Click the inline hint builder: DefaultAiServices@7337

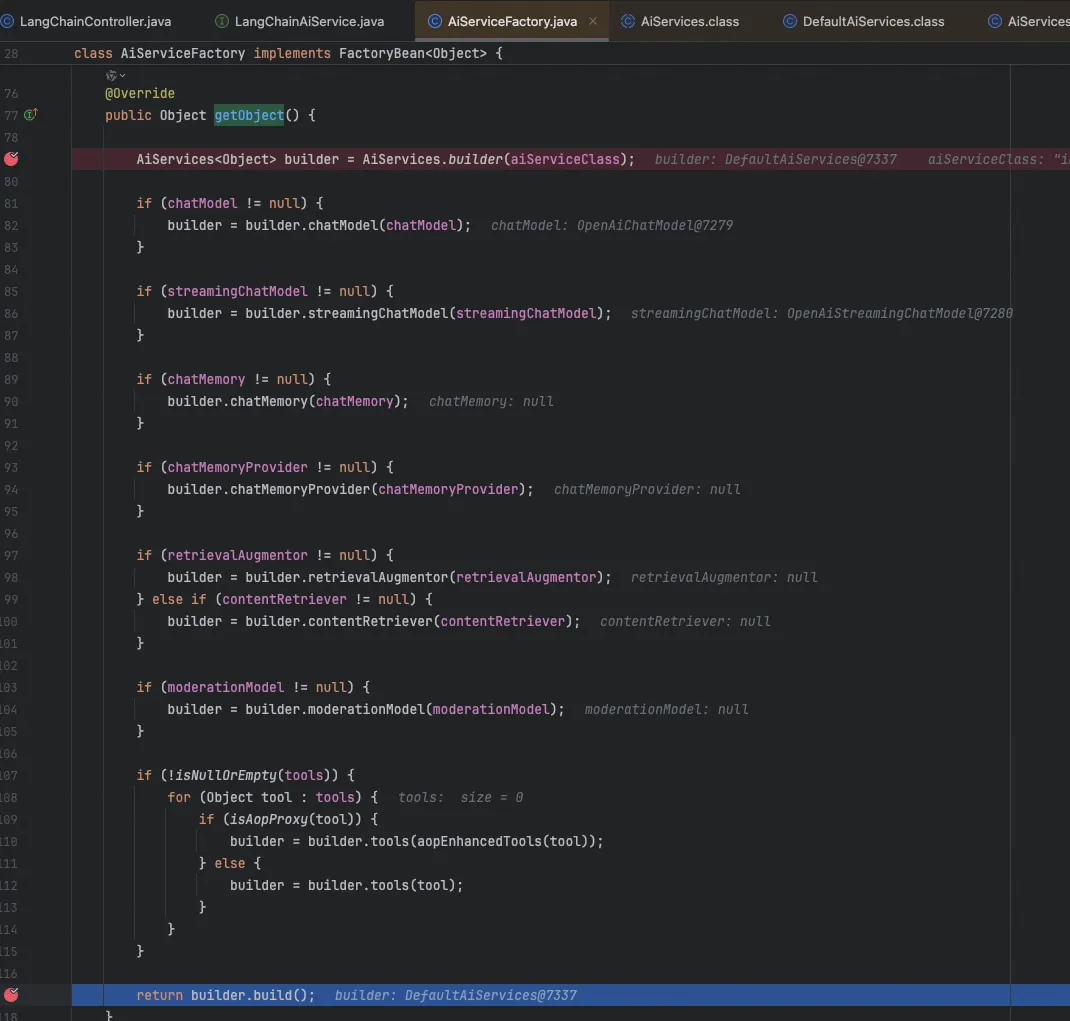click(455, 995)
